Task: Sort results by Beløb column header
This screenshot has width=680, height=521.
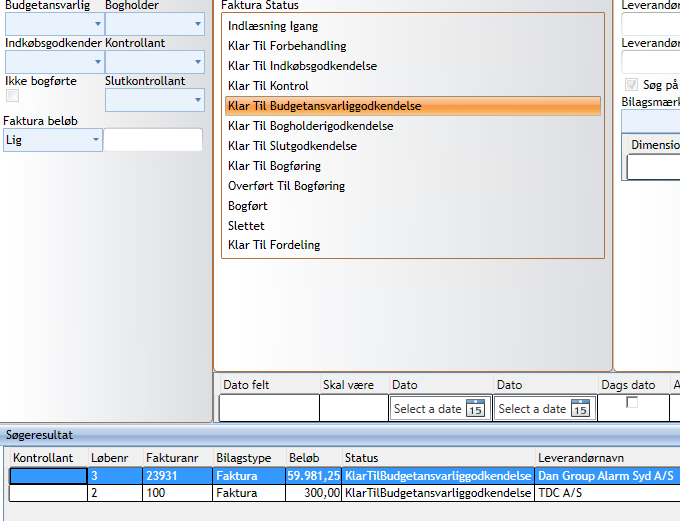Action: tap(314, 458)
